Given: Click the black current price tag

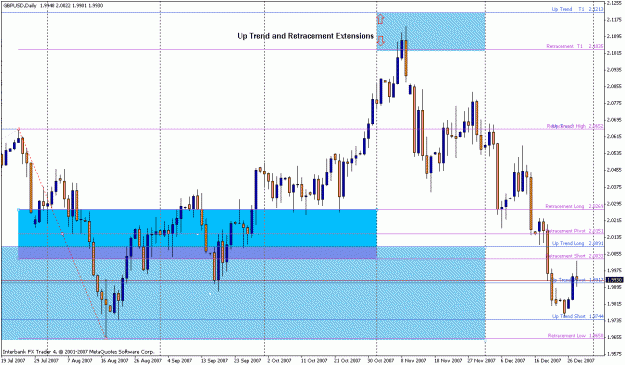Looking at the screenshot, I should coord(614,280).
